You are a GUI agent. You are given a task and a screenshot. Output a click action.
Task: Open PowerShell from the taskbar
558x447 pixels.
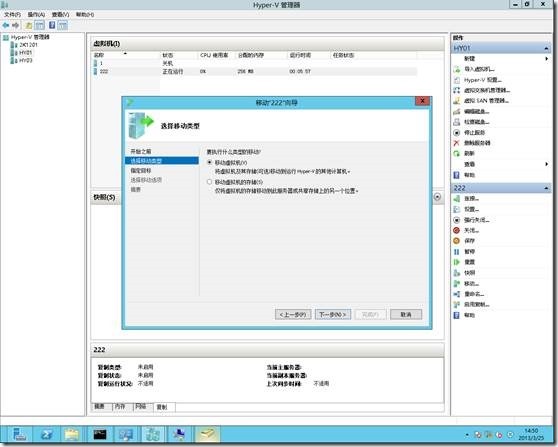(46, 435)
